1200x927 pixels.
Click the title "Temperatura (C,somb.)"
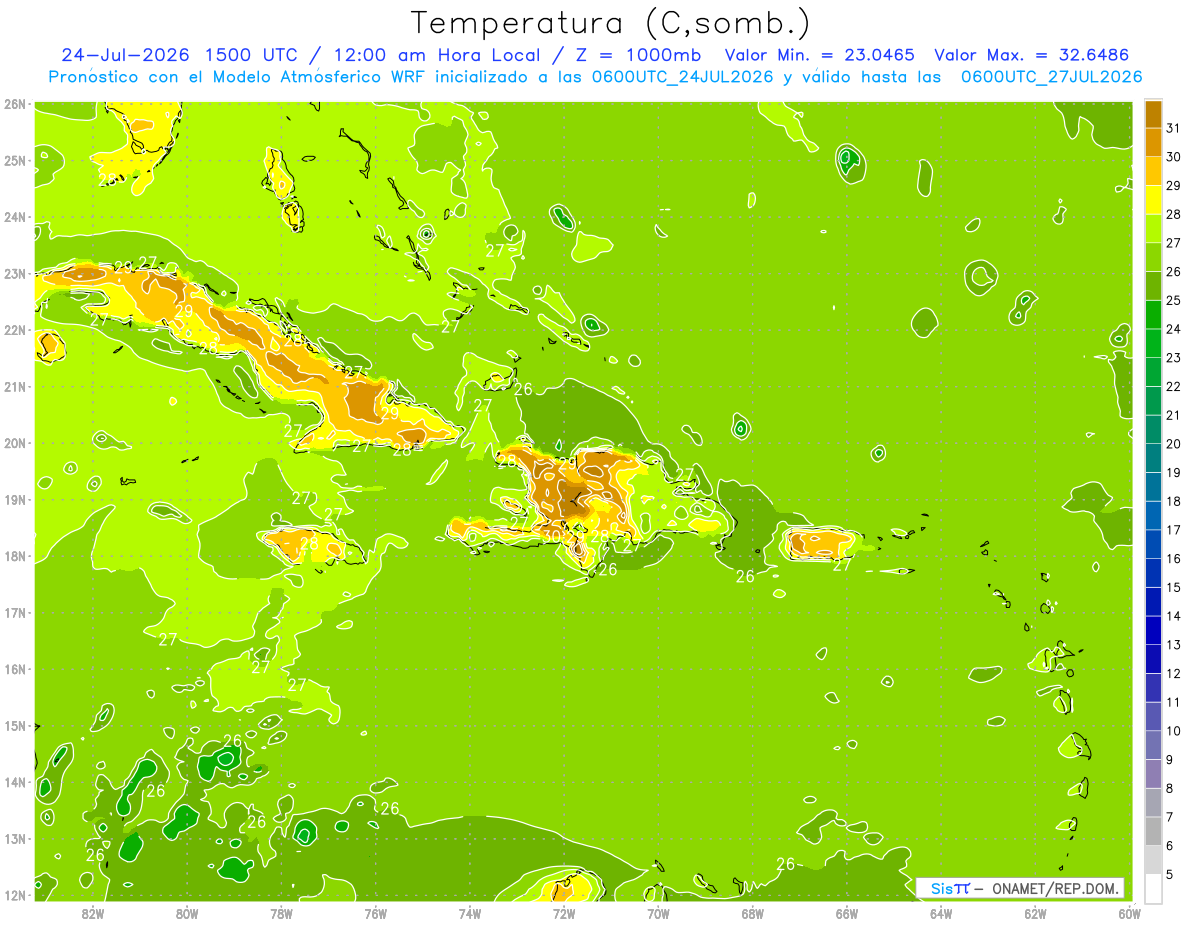(x=610, y=22)
